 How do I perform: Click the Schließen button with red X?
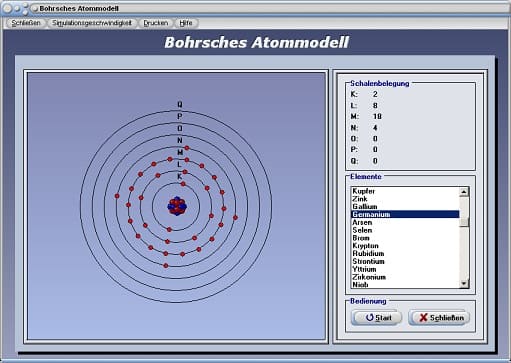click(439, 318)
